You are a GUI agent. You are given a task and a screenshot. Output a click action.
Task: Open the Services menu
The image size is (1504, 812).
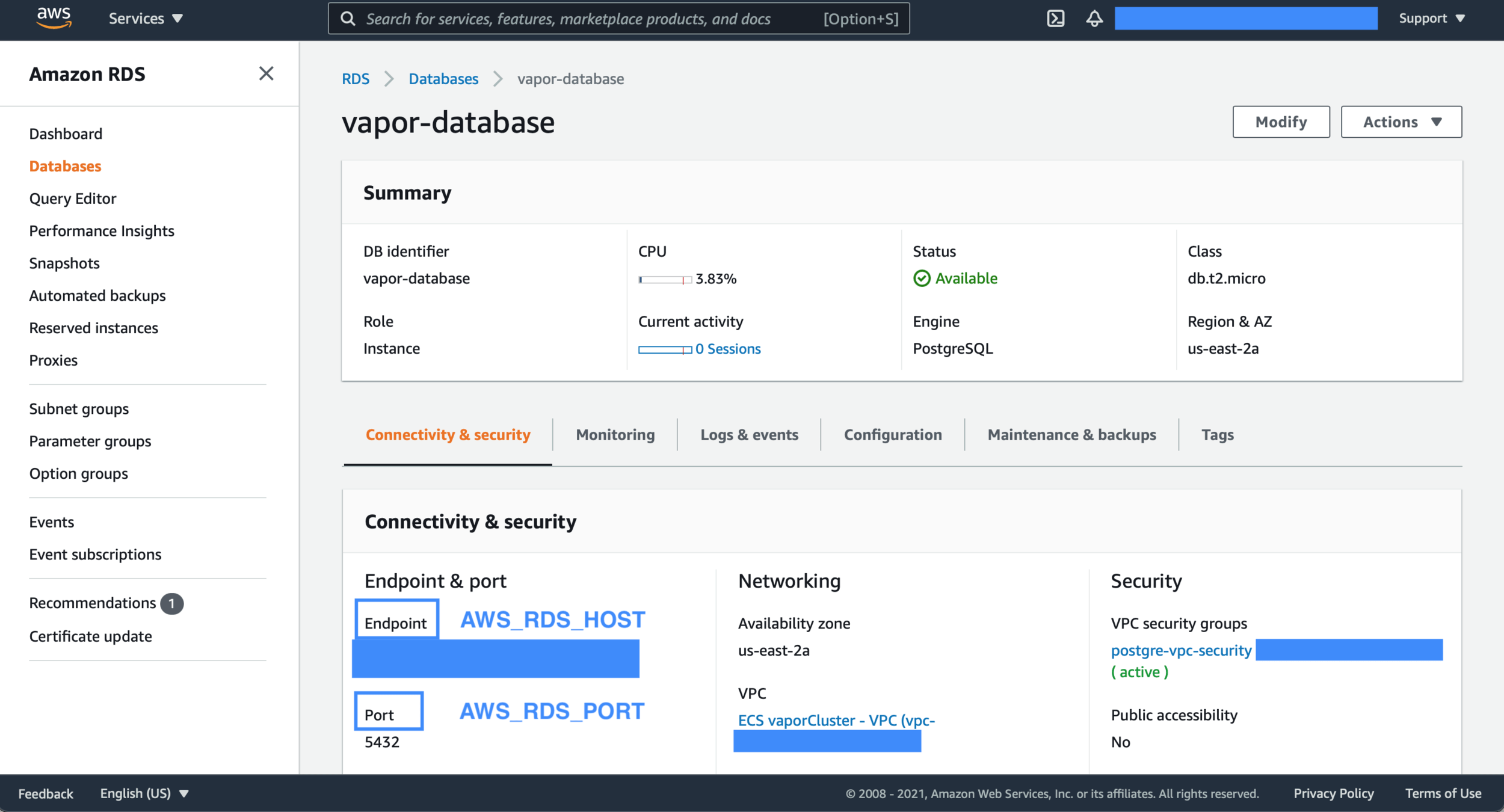pyautogui.click(x=144, y=18)
